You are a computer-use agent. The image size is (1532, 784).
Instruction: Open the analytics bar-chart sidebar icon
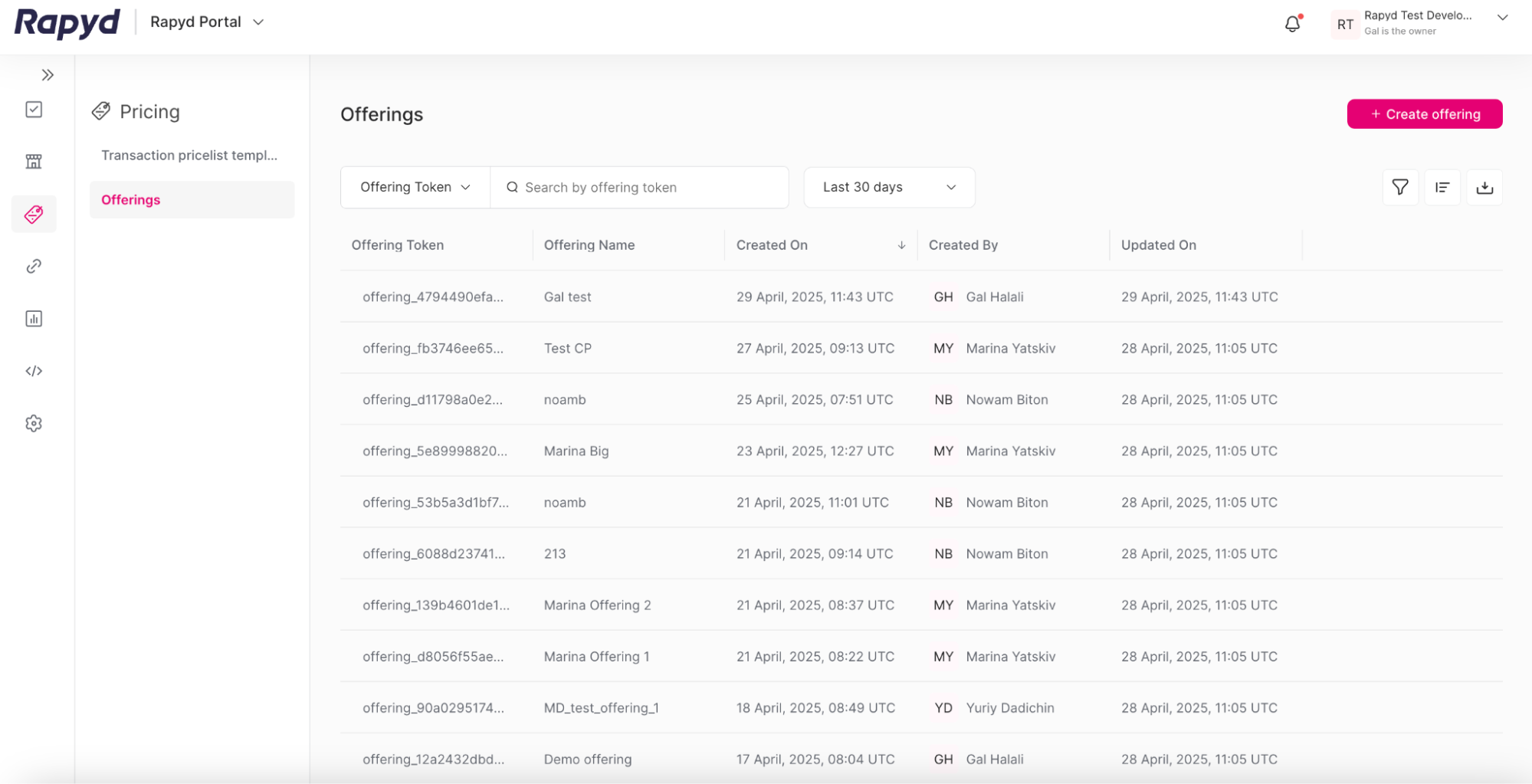(x=34, y=319)
